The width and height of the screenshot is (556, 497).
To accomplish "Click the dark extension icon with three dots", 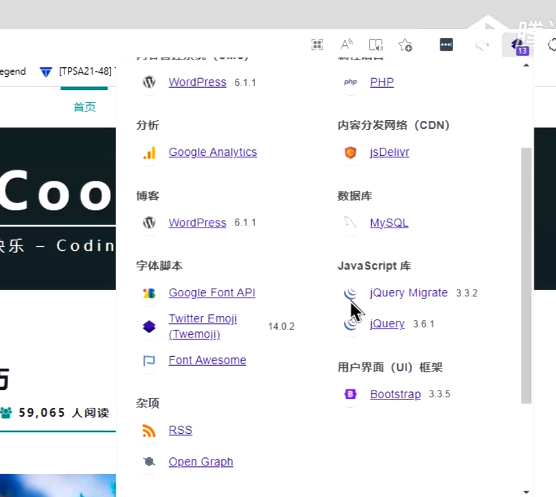I will pos(446,45).
